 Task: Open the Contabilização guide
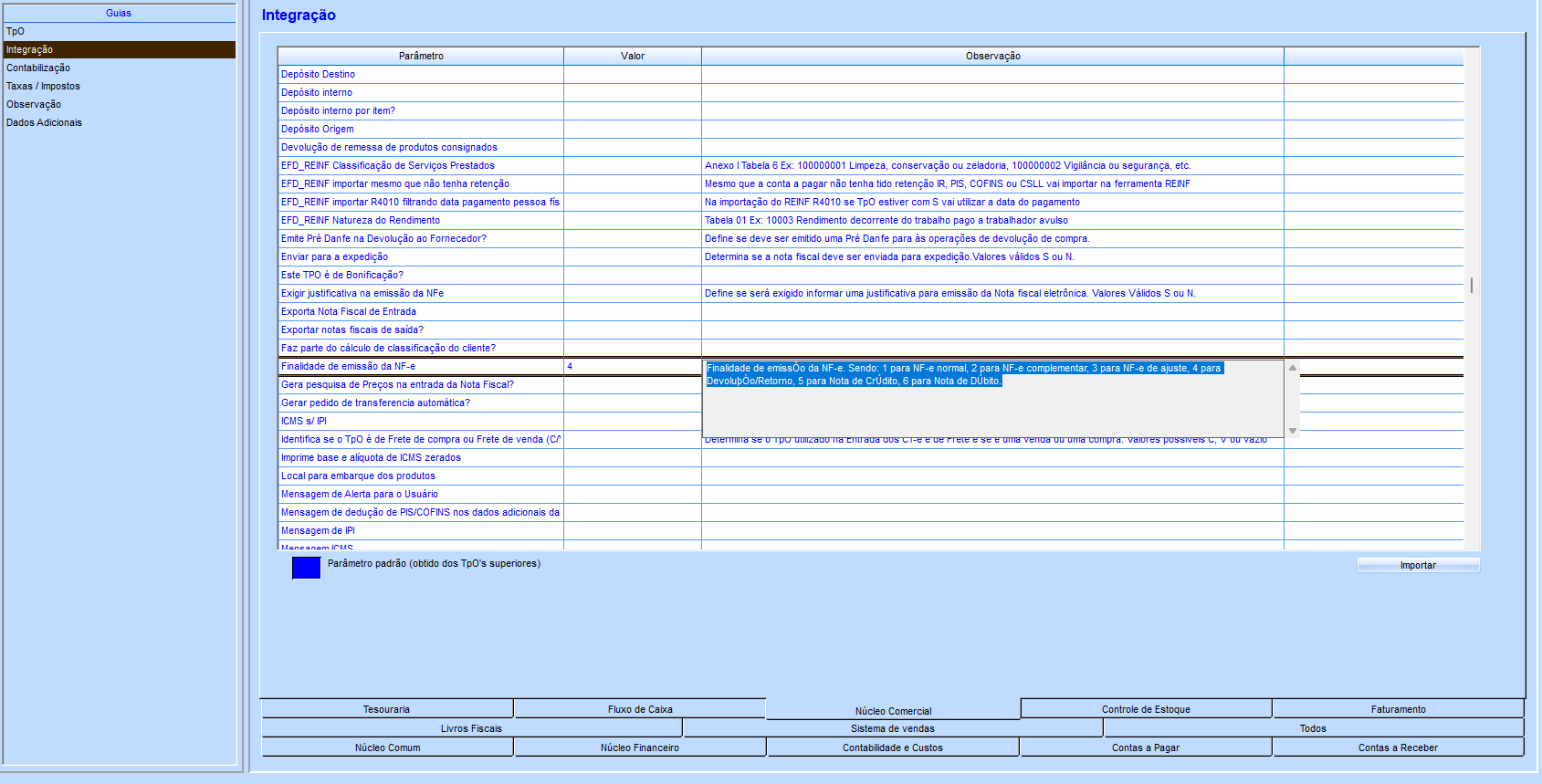pos(38,68)
